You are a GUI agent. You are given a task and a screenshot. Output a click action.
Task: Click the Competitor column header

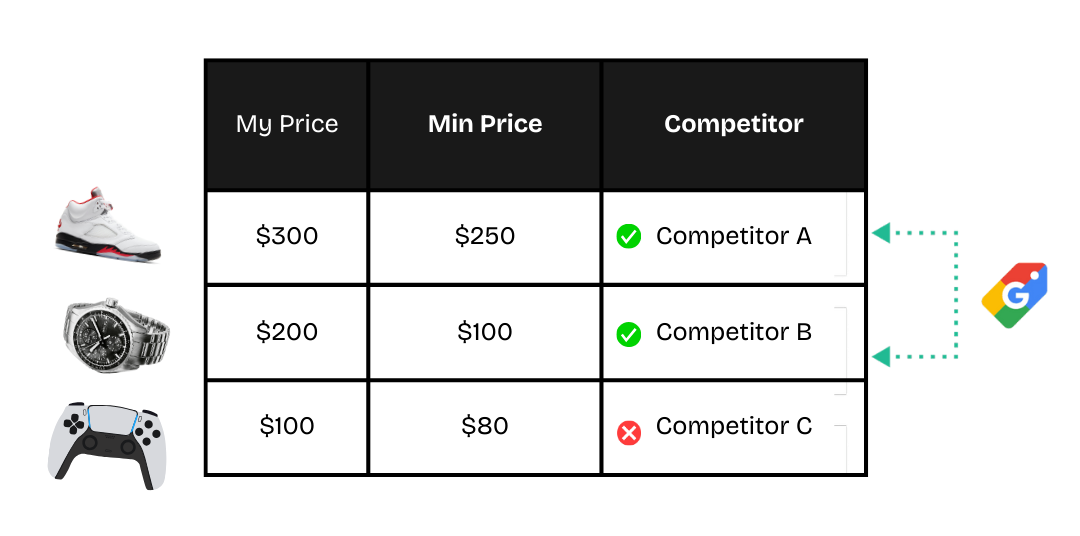(733, 125)
